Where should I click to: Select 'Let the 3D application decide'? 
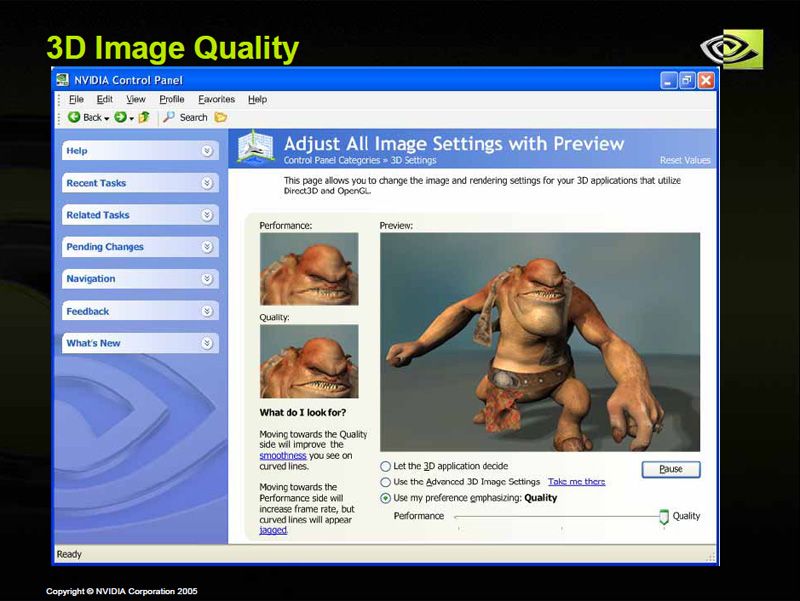coord(386,466)
